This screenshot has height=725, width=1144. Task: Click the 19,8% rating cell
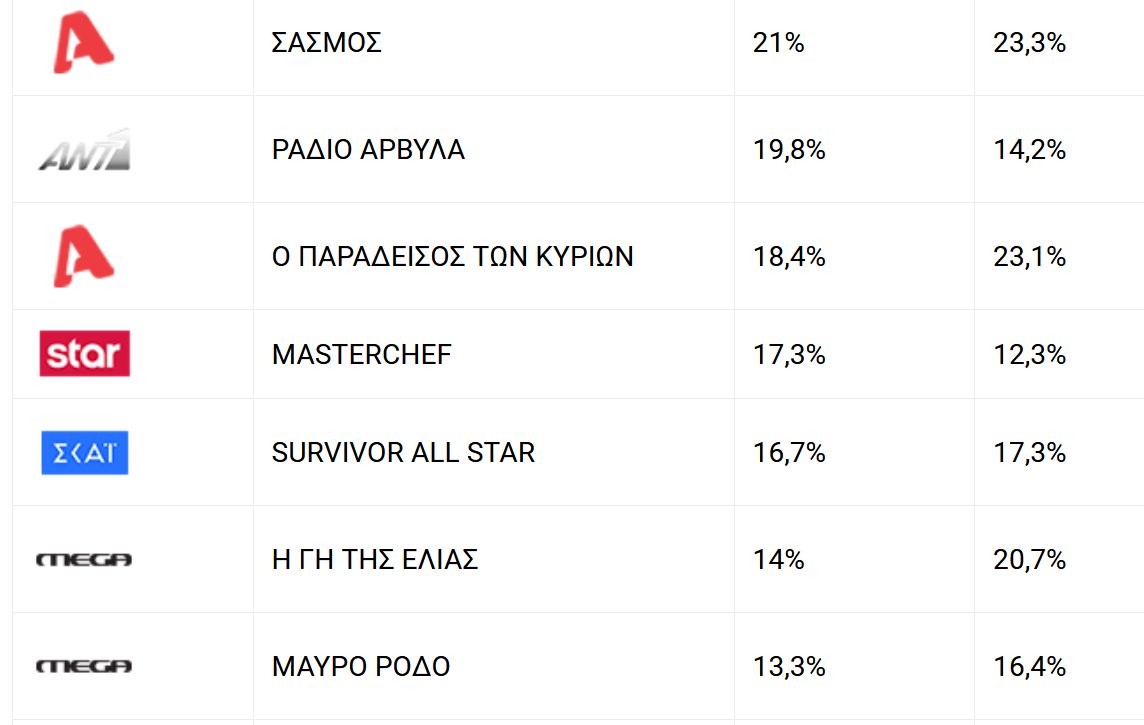click(789, 150)
